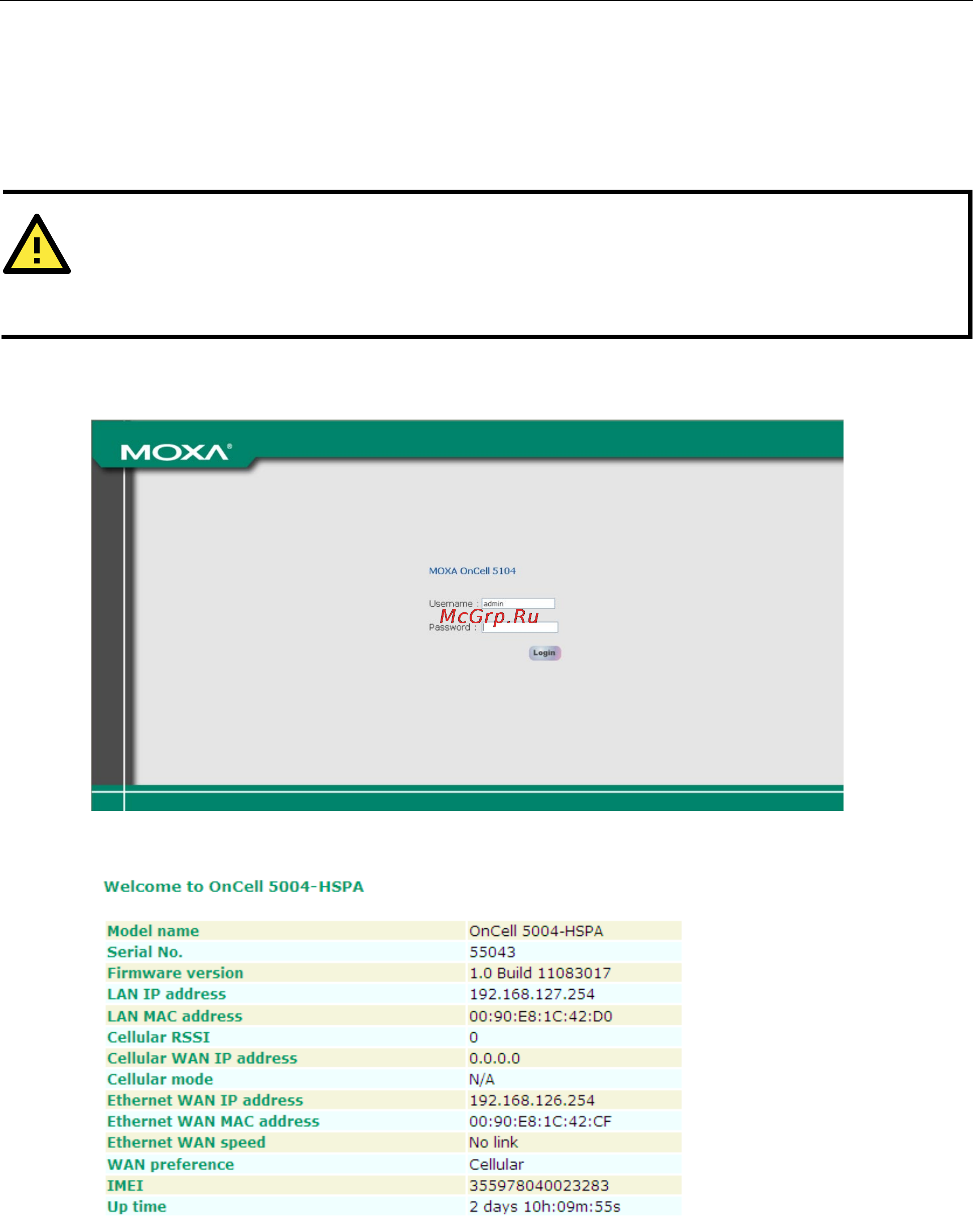Click the 'WAN preference' row label
The width and height of the screenshot is (973, 1232).
171,1165
